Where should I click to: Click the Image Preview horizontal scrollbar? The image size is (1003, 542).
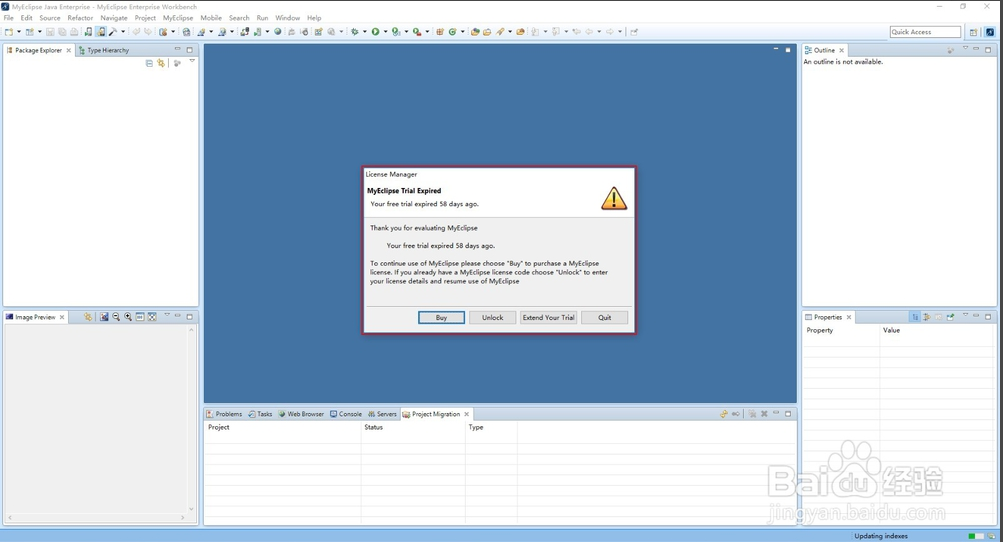pyautogui.click(x=96, y=517)
